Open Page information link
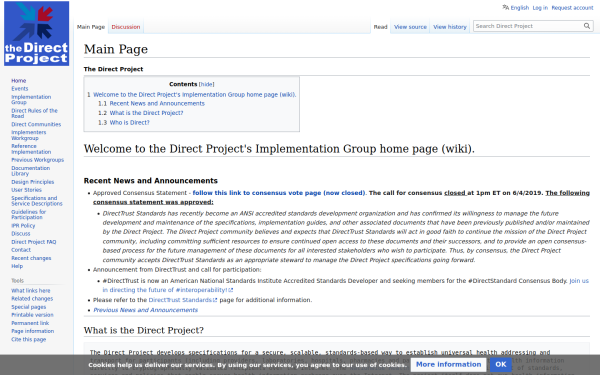Viewport: 600px width, 375px height. pyautogui.click(x=33, y=331)
